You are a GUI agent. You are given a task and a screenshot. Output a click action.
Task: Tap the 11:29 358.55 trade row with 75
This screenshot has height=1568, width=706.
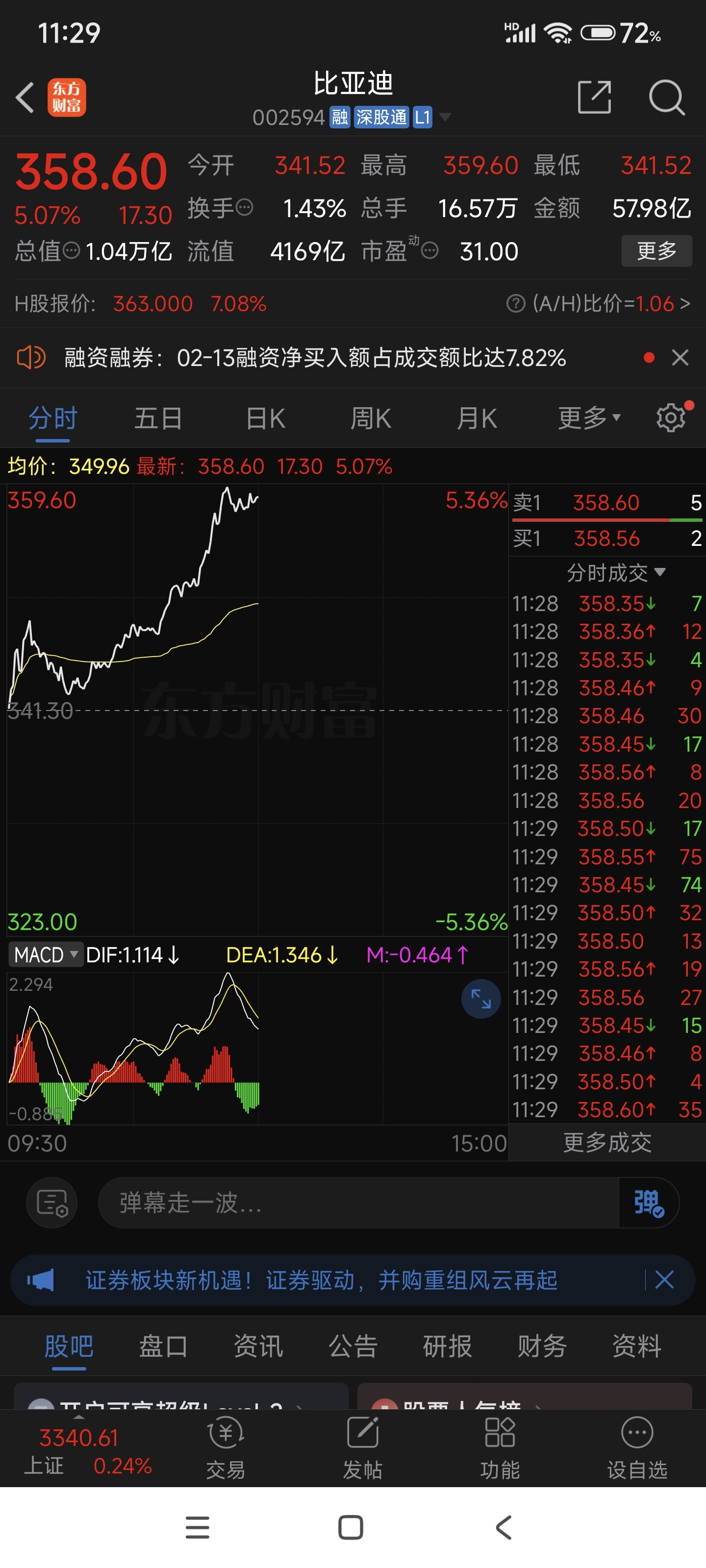click(607, 857)
